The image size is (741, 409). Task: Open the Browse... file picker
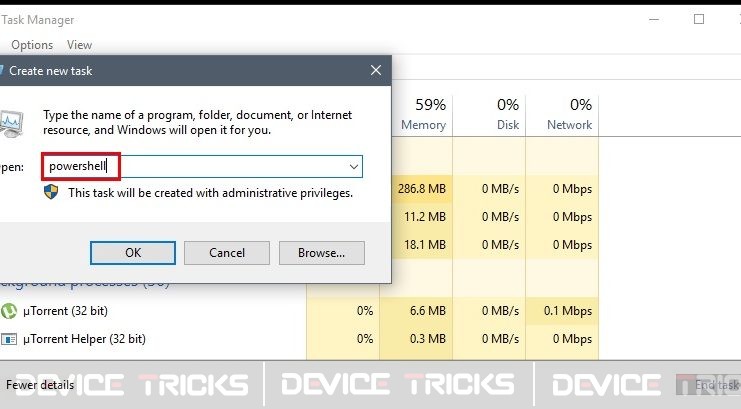click(x=321, y=253)
